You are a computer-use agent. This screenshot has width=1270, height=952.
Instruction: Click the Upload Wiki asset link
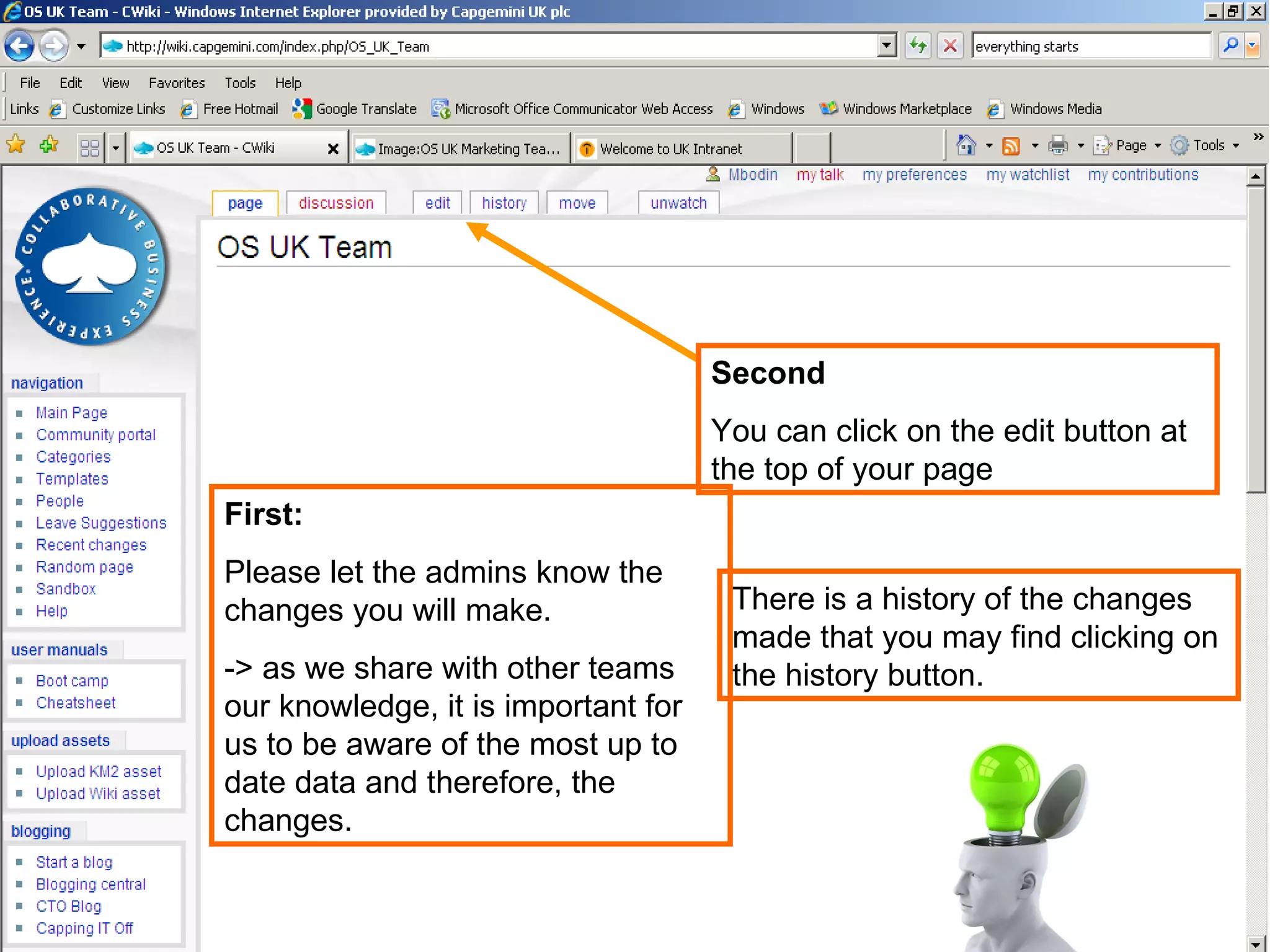pyautogui.click(x=98, y=793)
